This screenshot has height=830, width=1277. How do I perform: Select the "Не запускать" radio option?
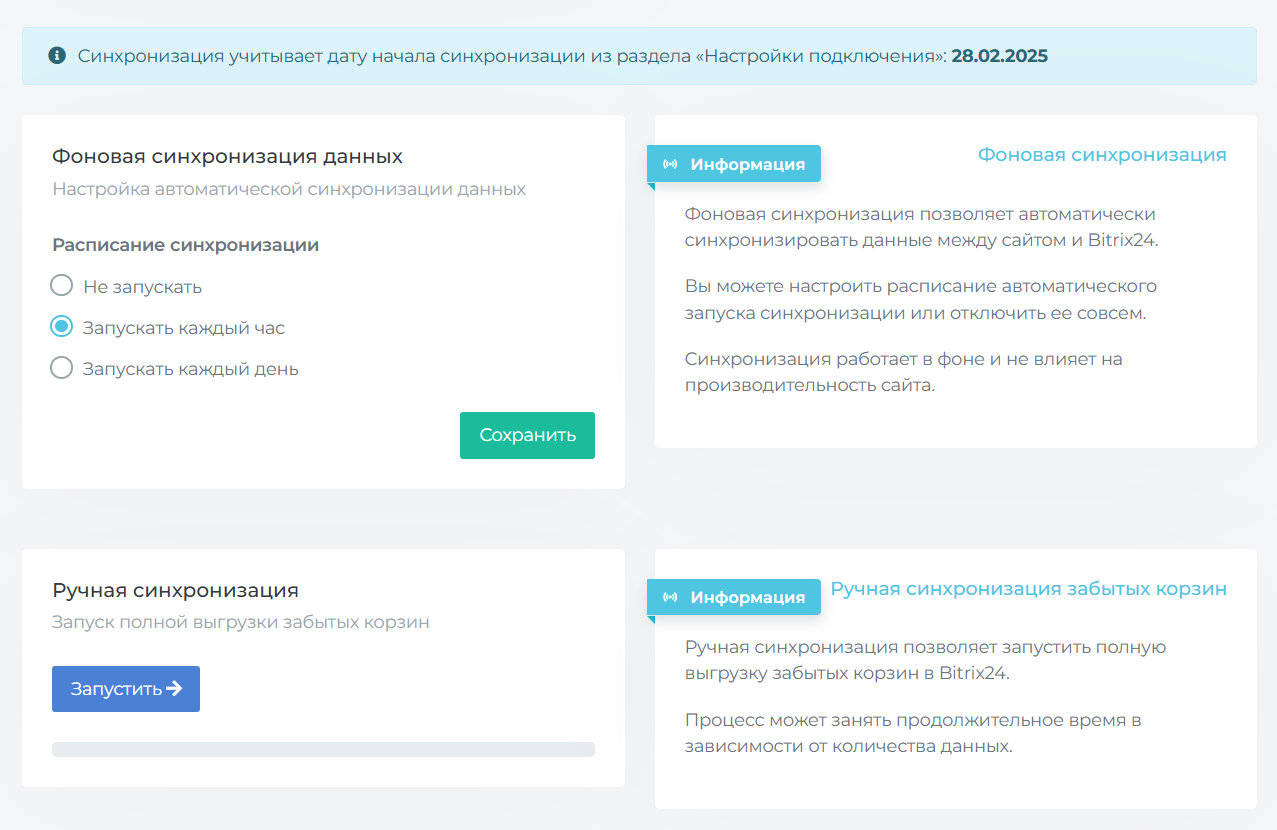pyautogui.click(x=62, y=286)
